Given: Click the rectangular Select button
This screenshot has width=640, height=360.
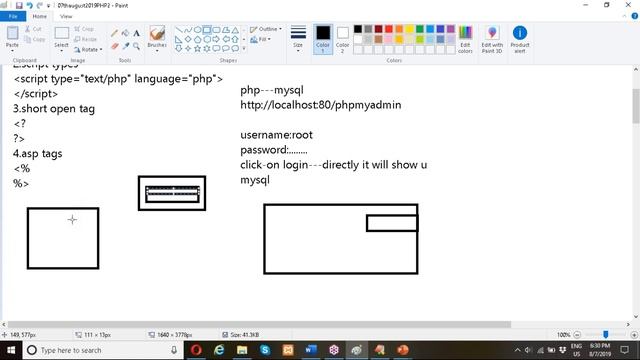Looking at the screenshot, I should coord(62,33).
